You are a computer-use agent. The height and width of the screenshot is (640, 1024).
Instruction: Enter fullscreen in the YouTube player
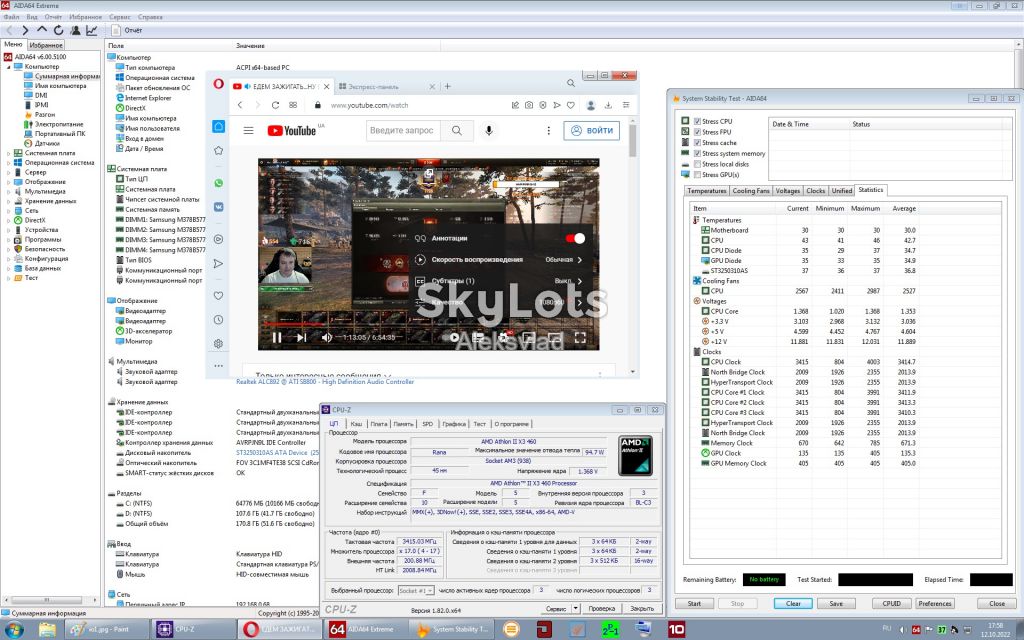tap(580, 338)
